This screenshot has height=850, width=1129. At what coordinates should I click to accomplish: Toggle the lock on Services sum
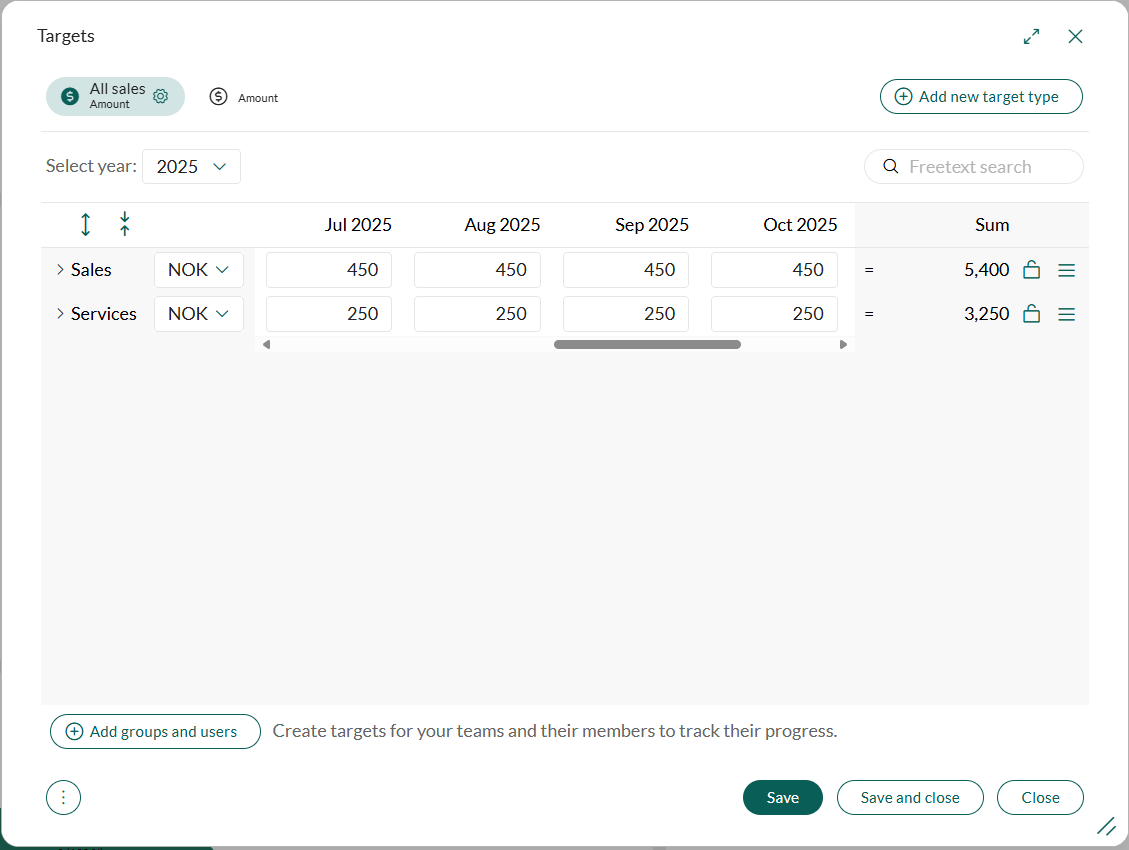(x=1032, y=314)
